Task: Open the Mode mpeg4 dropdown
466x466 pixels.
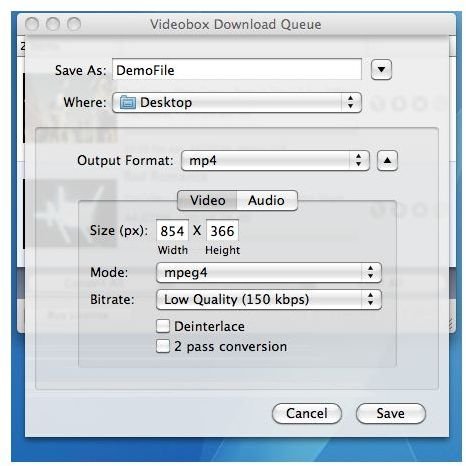Action: coord(269,273)
